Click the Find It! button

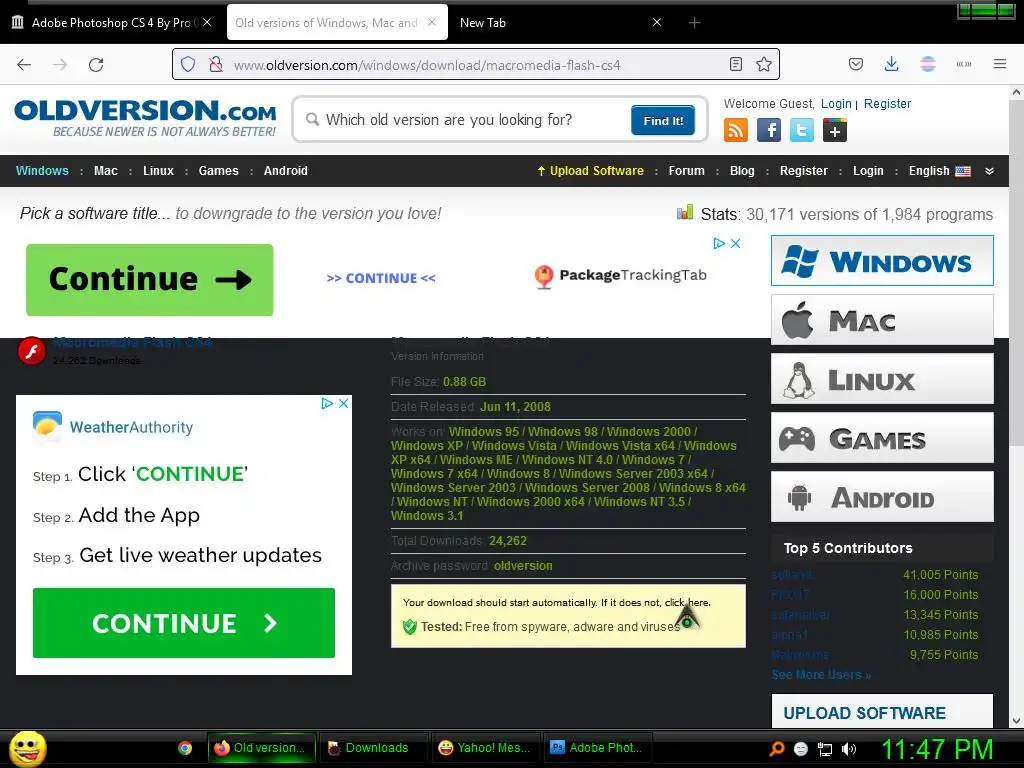point(663,120)
